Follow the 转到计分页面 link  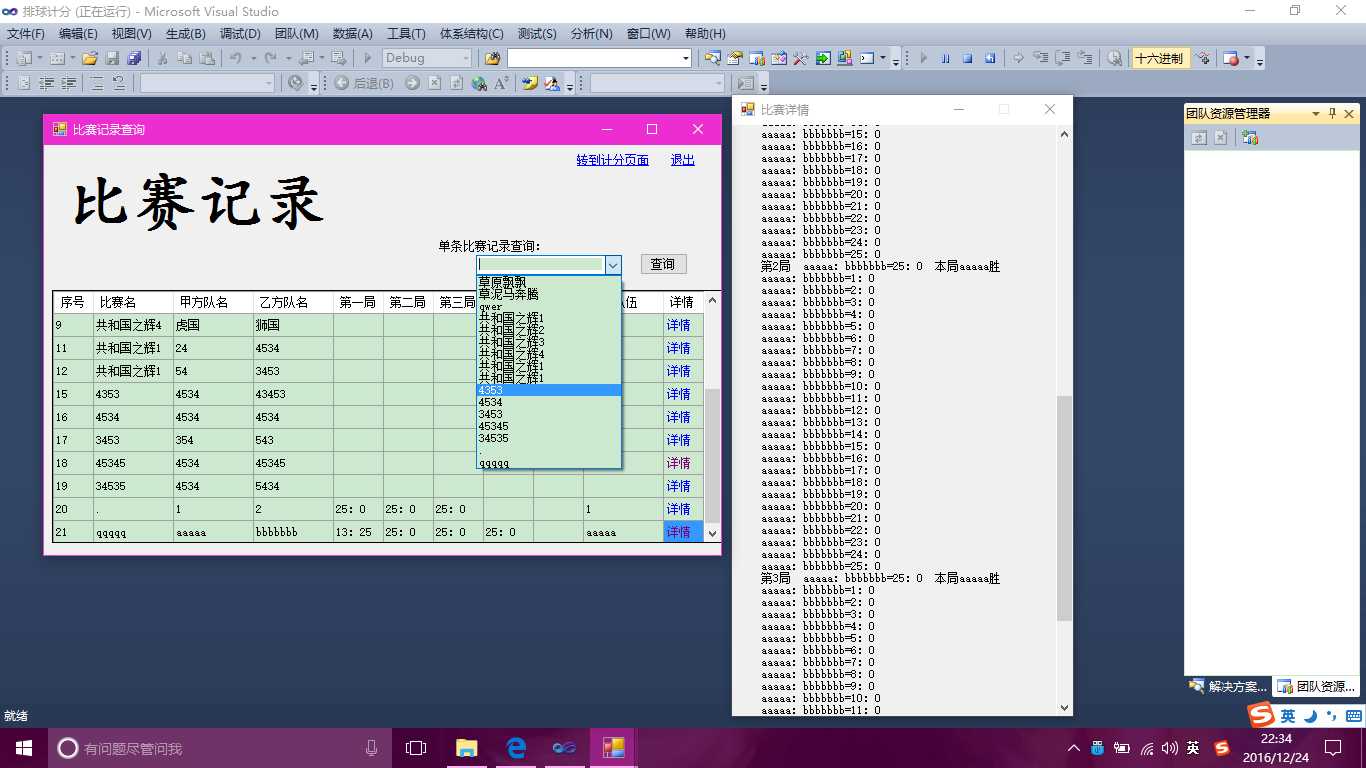(x=612, y=160)
